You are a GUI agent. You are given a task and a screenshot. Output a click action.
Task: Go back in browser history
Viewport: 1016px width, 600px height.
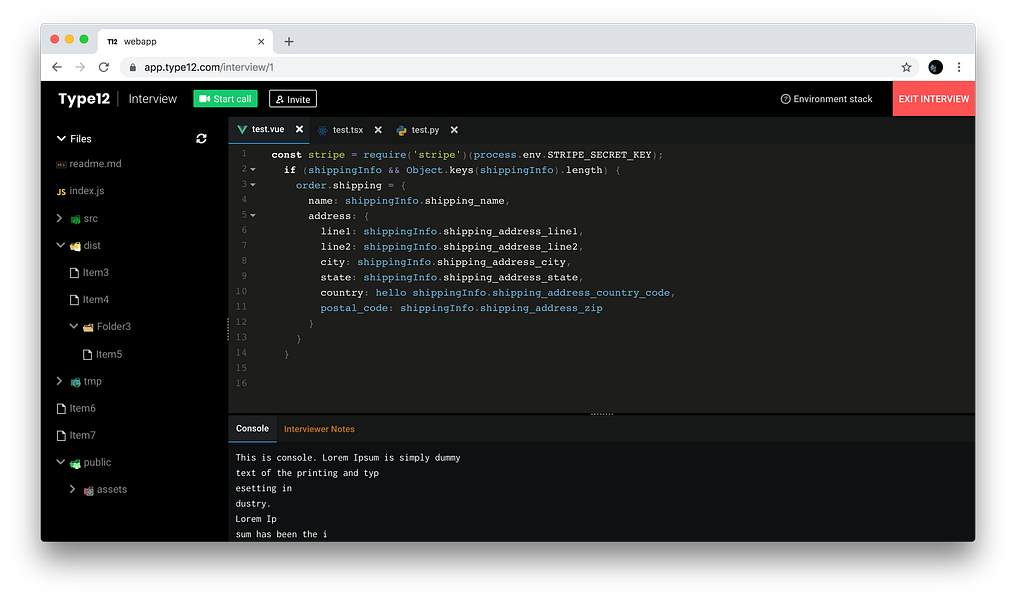[x=57, y=67]
